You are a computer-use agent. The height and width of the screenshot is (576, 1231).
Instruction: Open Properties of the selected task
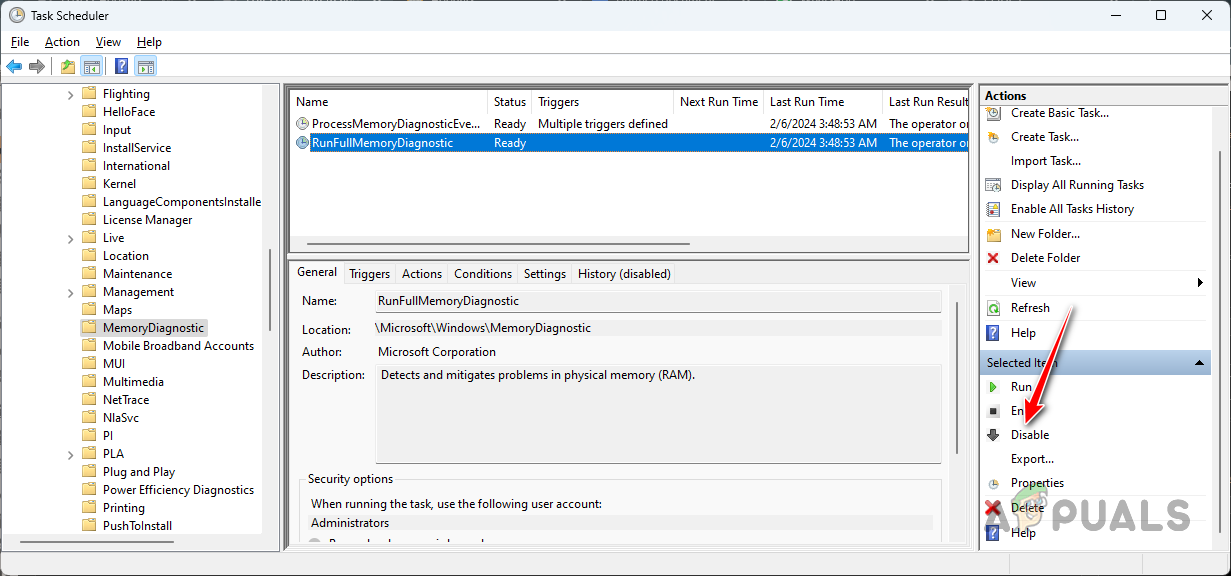[1036, 483]
